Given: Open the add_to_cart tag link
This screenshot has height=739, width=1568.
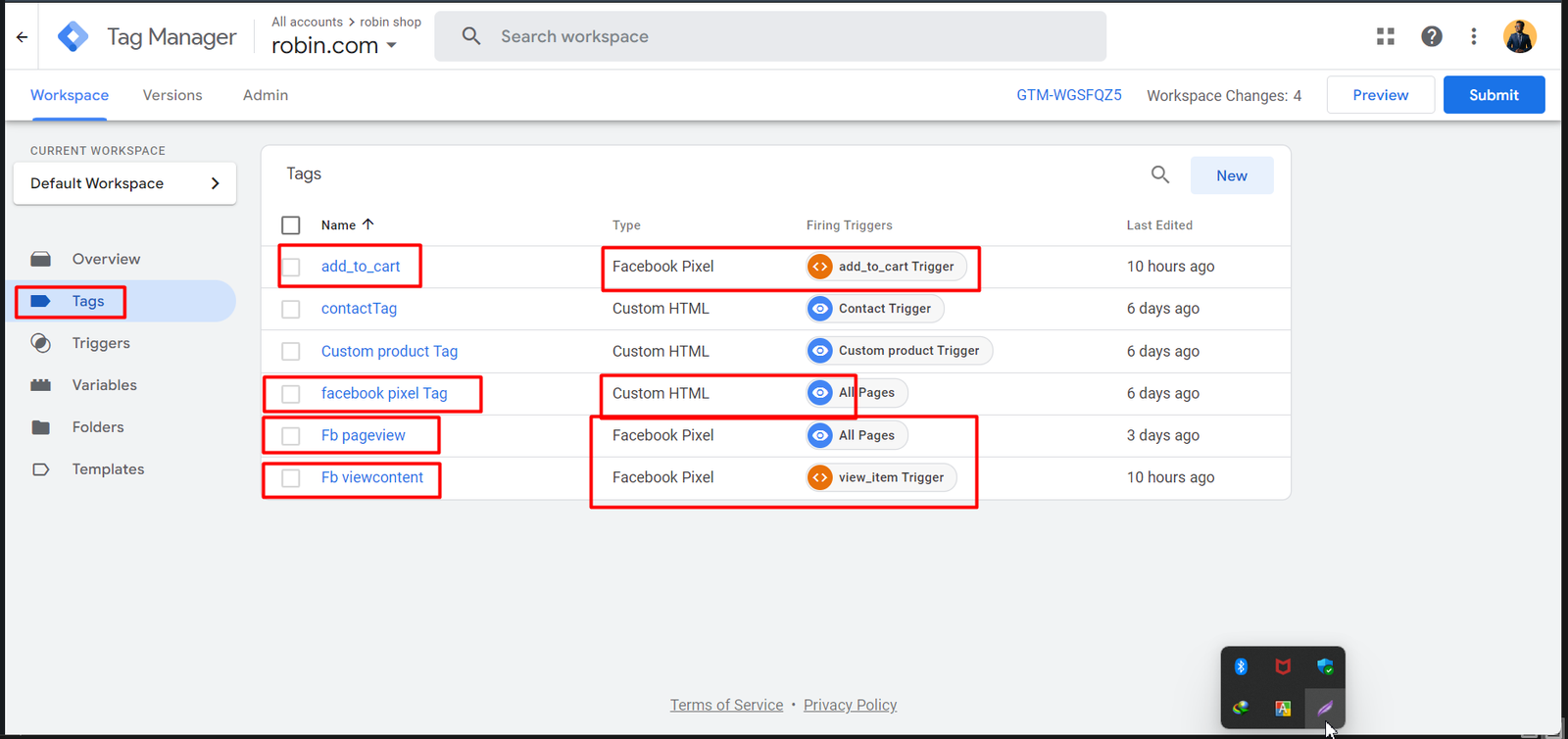Looking at the screenshot, I should point(361,267).
